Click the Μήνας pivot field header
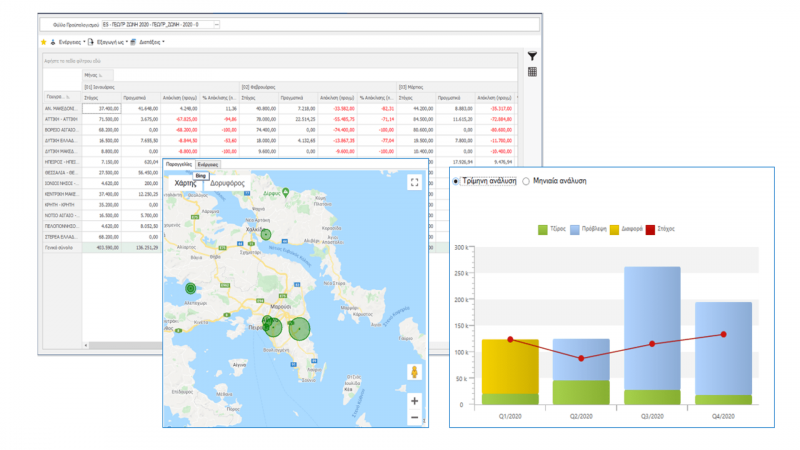Viewport: 800px width, 450px height. click(98, 75)
